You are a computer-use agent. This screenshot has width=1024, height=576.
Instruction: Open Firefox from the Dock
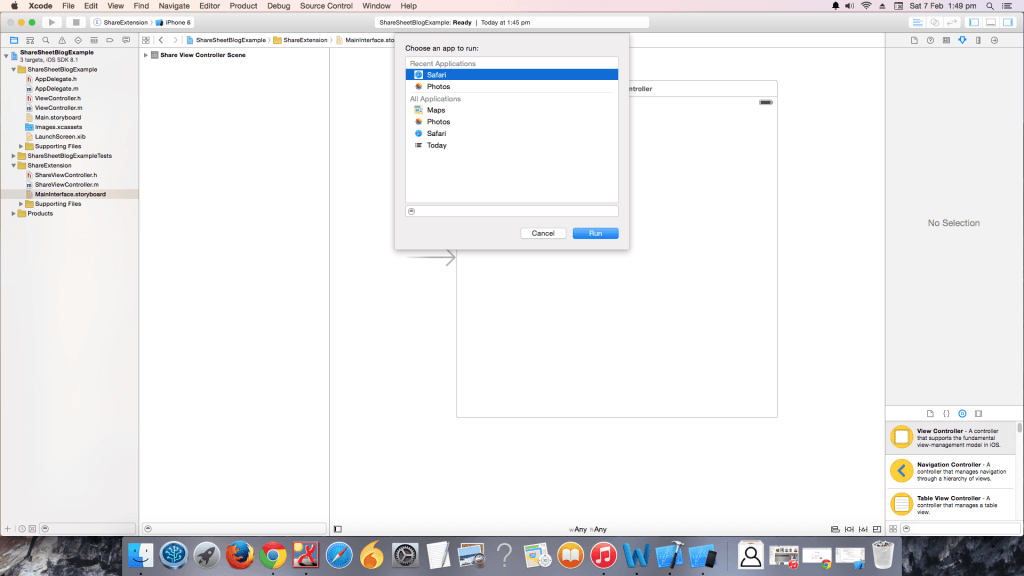pyautogui.click(x=240, y=556)
